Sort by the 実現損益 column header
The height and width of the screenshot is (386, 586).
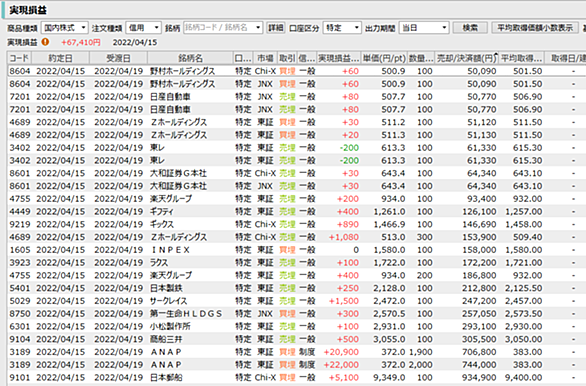point(339,58)
